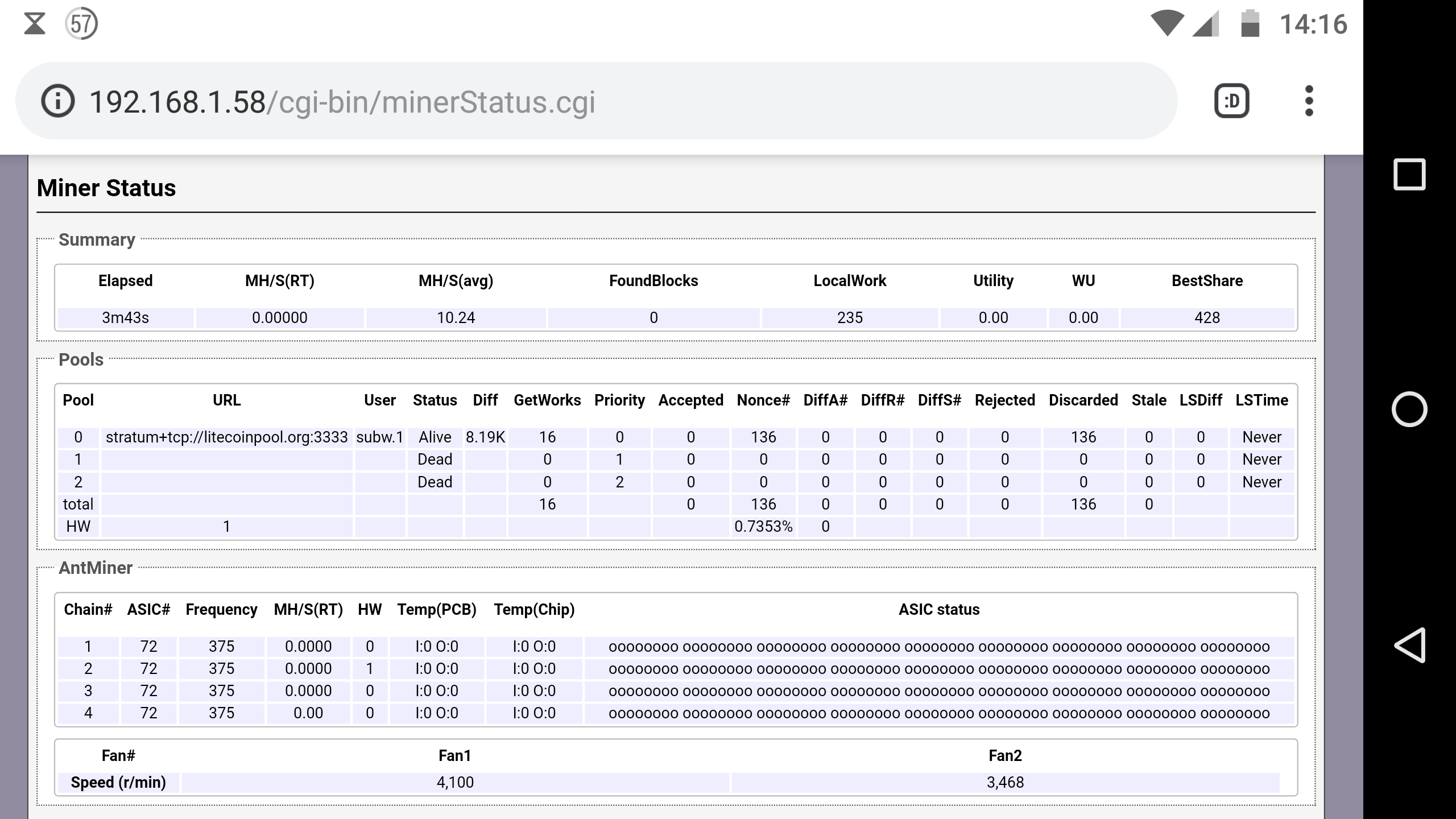1456x819 pixels.
Task: Tap the mobile signal strength icon
Action: tap(1206, 24)
